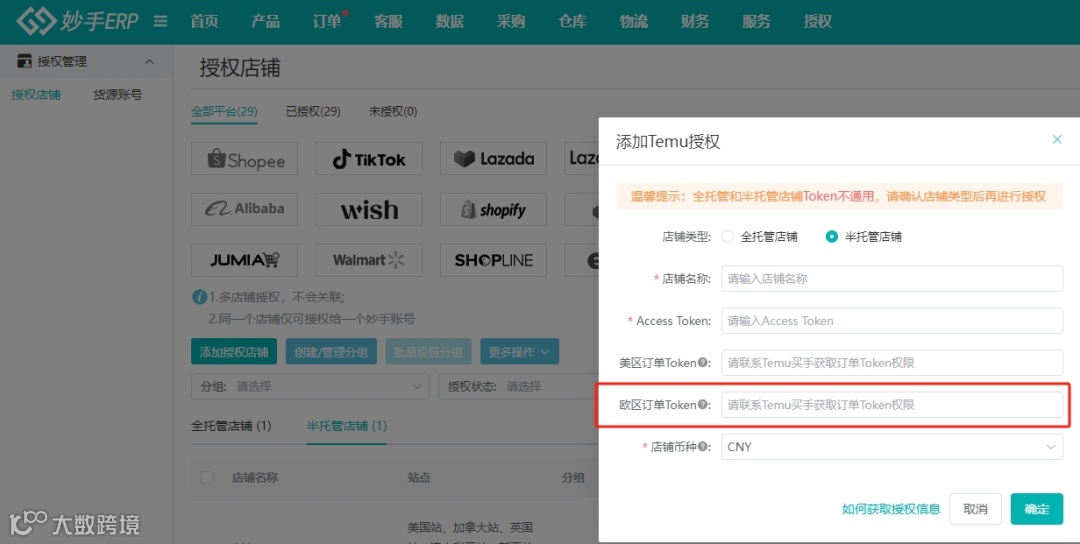Select 货源账号 in the sidebar
Screen dimensions: 1080x544
[x=118, y=95]
